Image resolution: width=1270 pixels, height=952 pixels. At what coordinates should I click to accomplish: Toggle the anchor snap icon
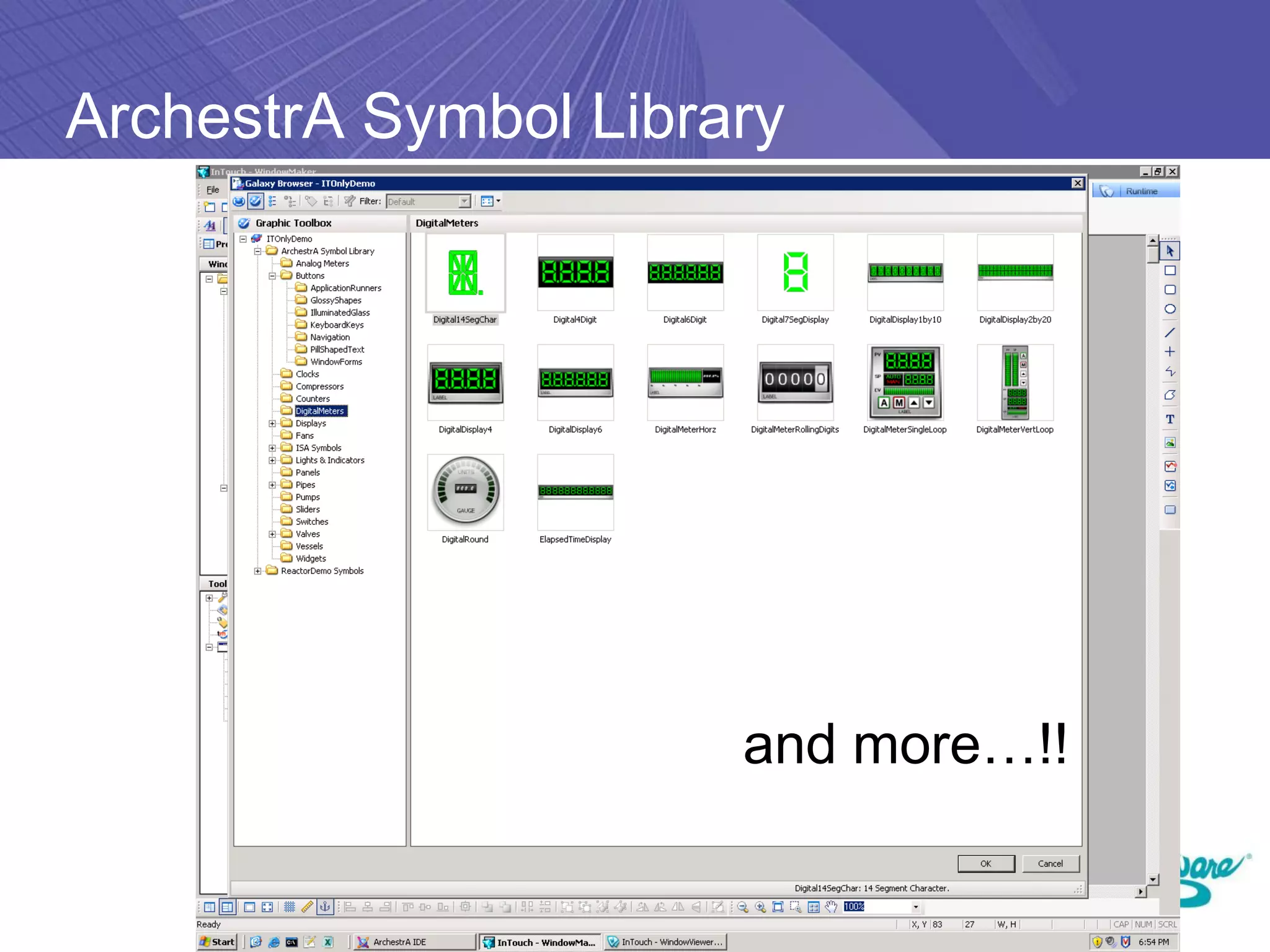tap(325, 907)
